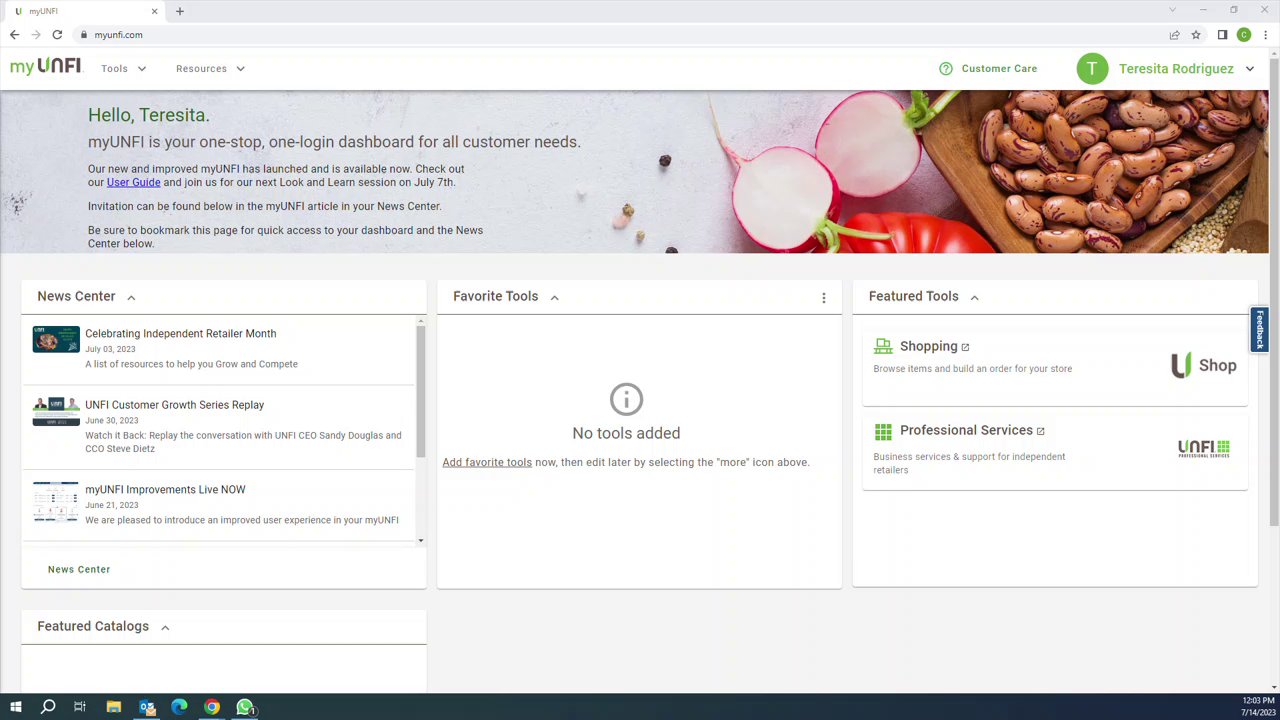Click Add favorite tools link
Screen dimensions: 1280x720
click(x=487, y=462)
